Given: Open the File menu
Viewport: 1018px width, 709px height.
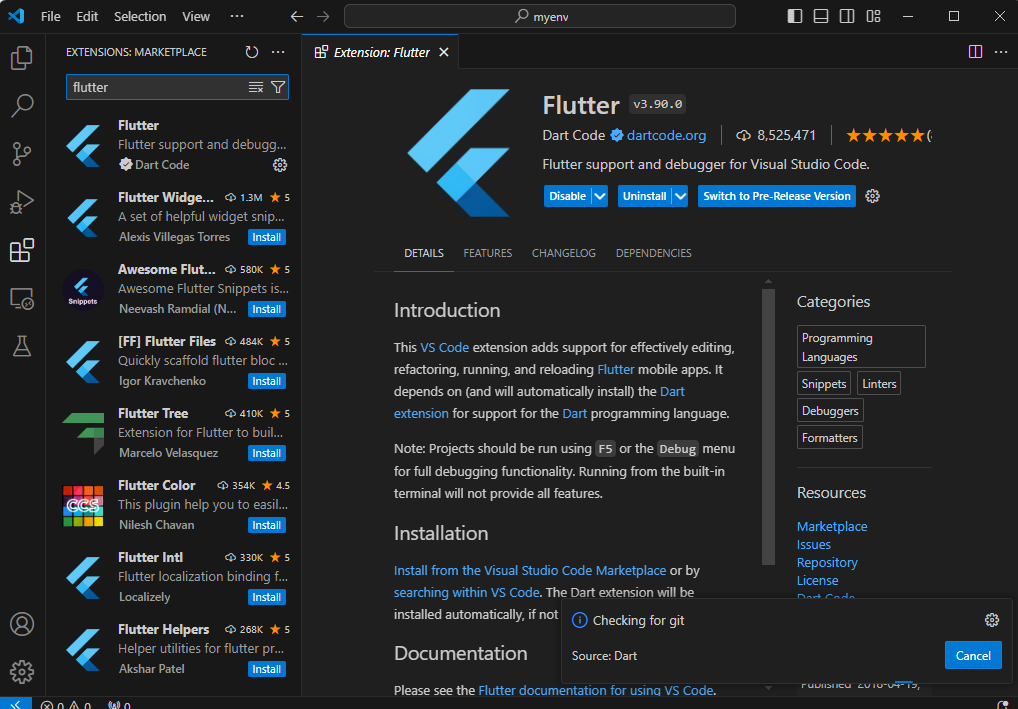Looking at the screenshot, I should click(x=51, y=16).
